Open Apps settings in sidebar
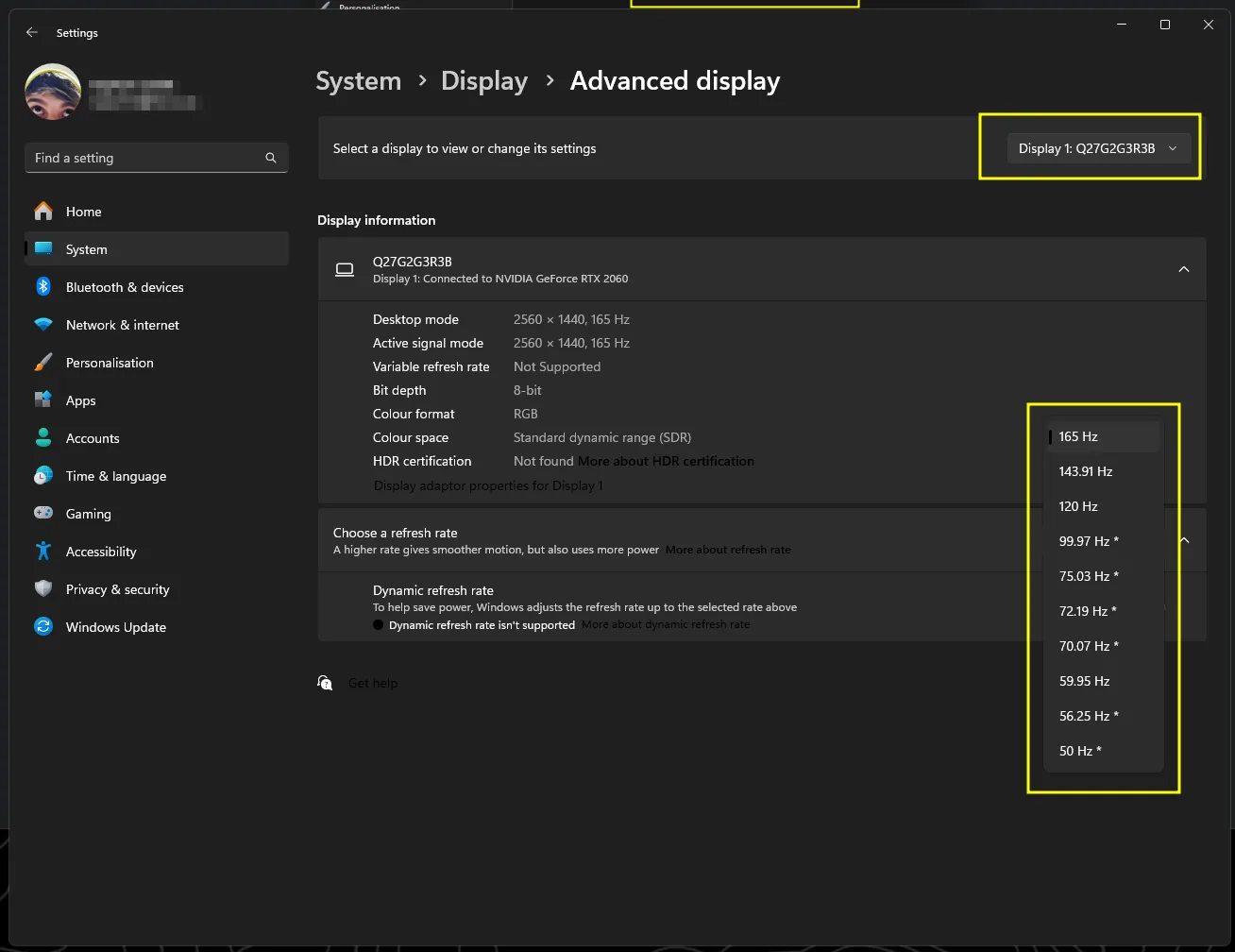This screenshot has height=952, width=1235. tap(157, 400)
